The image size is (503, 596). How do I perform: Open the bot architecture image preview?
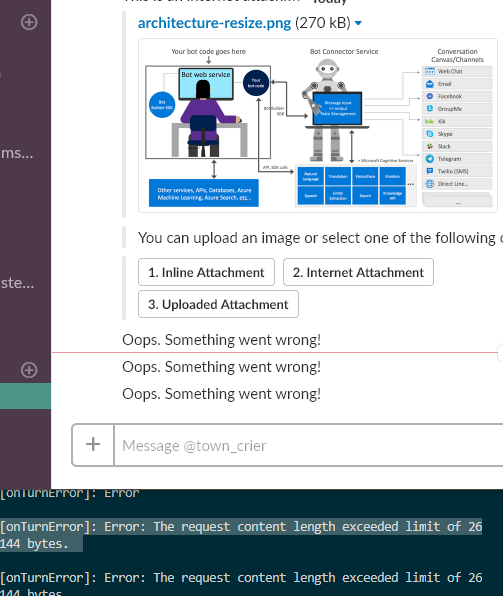click(x=318, y=125)
